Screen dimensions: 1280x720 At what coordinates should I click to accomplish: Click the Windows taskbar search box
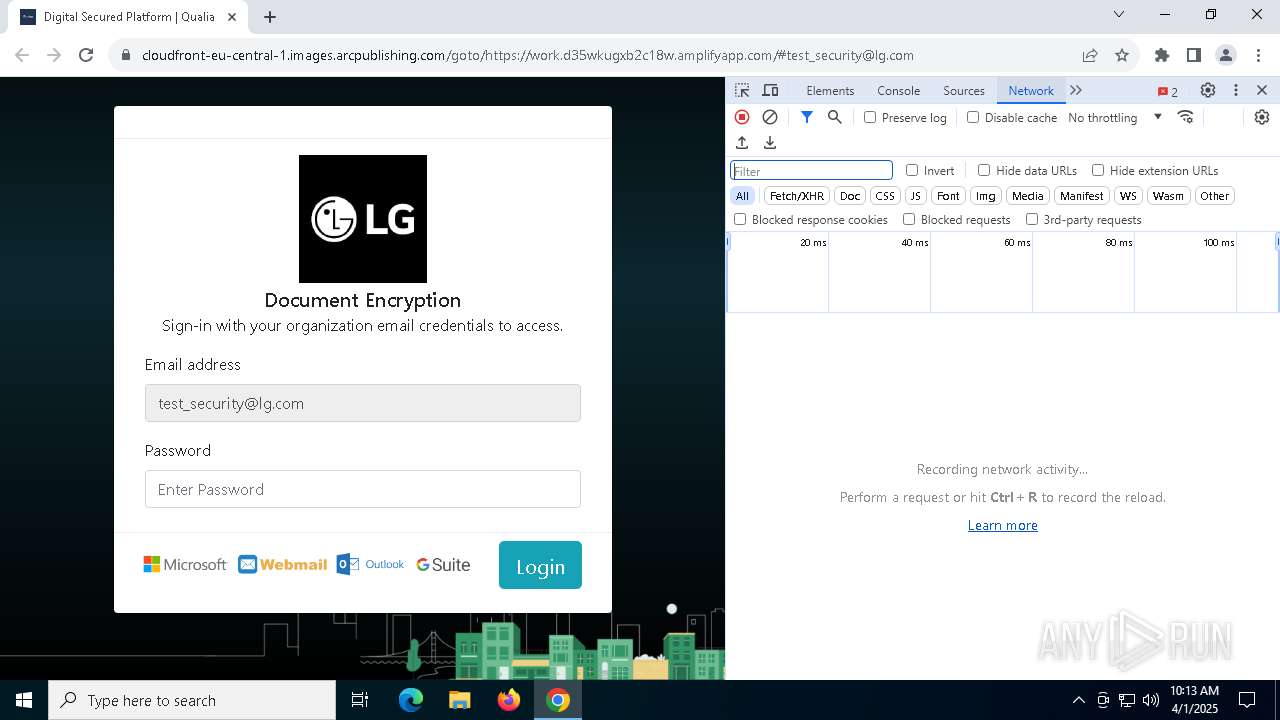click(x=192, y=700)
